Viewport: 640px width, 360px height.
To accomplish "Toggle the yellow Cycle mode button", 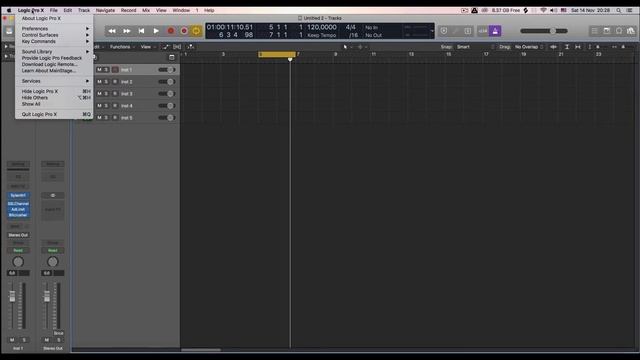I will 196,31.
